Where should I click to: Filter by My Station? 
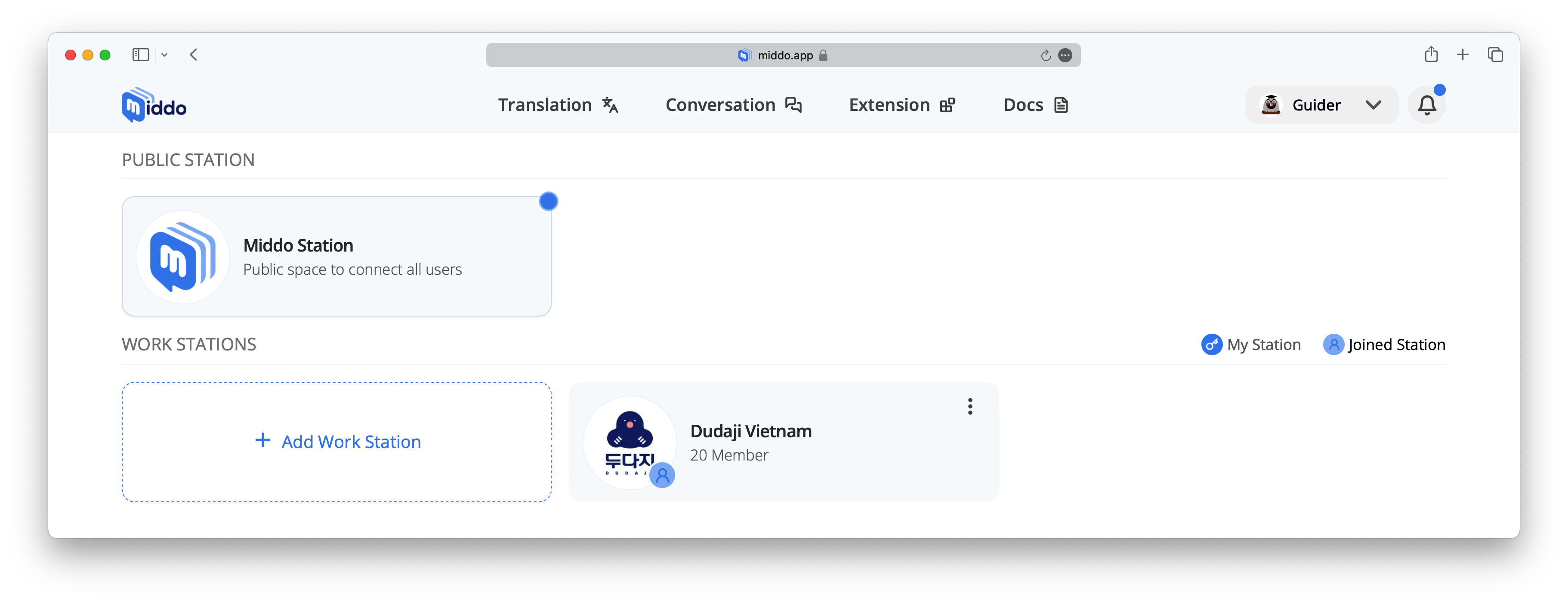point(1250,344)
